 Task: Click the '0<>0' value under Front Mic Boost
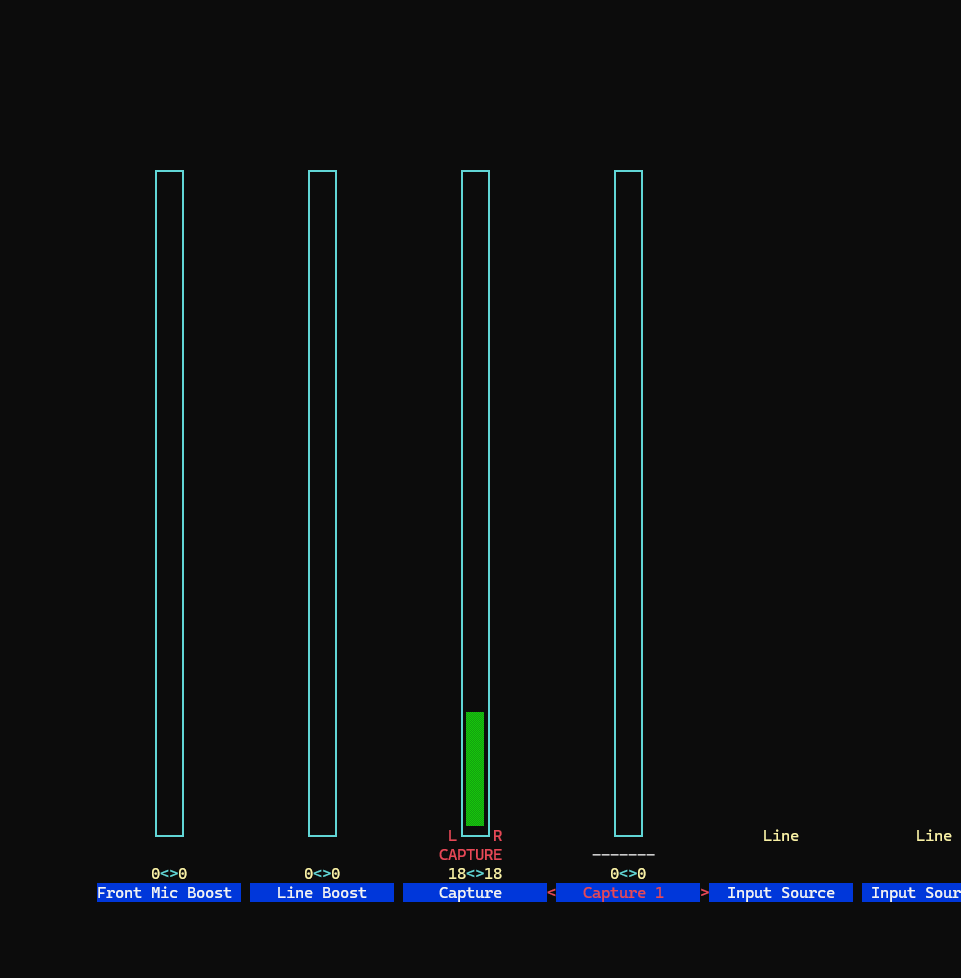point(168,873)
